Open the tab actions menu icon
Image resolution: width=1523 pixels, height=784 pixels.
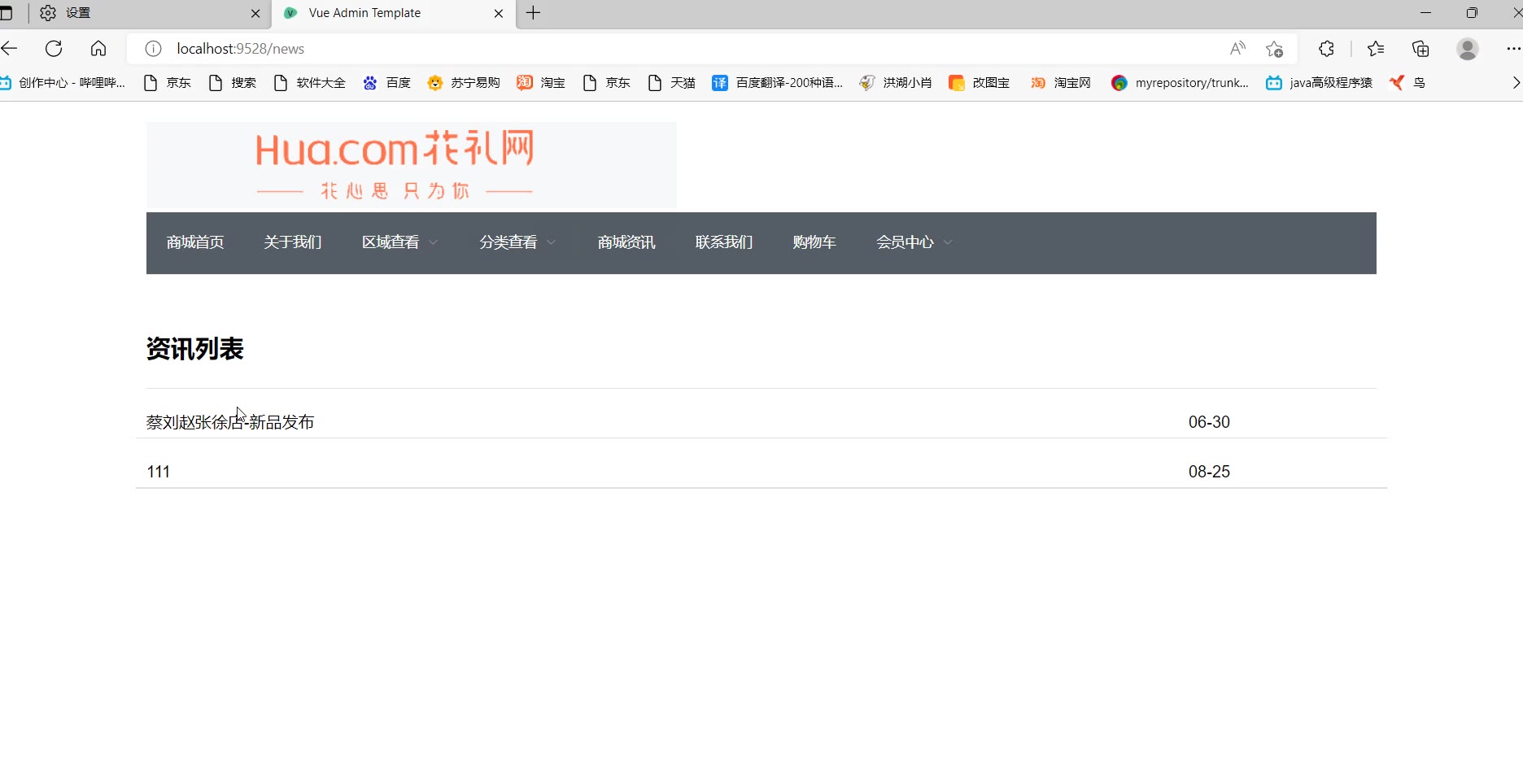[x=7, y=13]
